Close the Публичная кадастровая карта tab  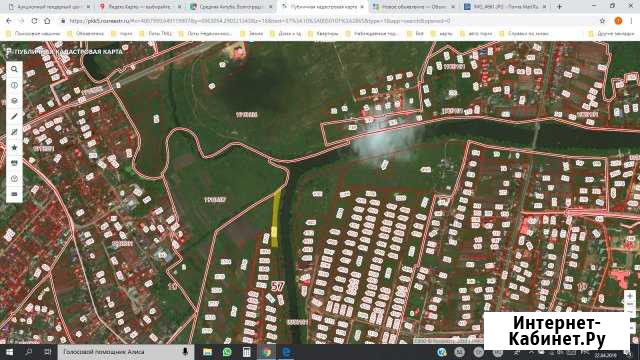(362, 7)
